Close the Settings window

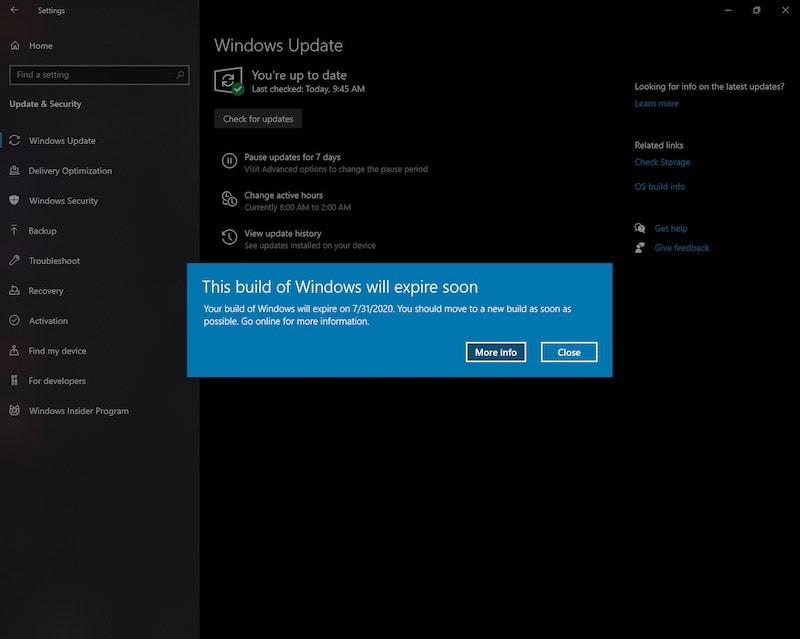tap(785, 10)
